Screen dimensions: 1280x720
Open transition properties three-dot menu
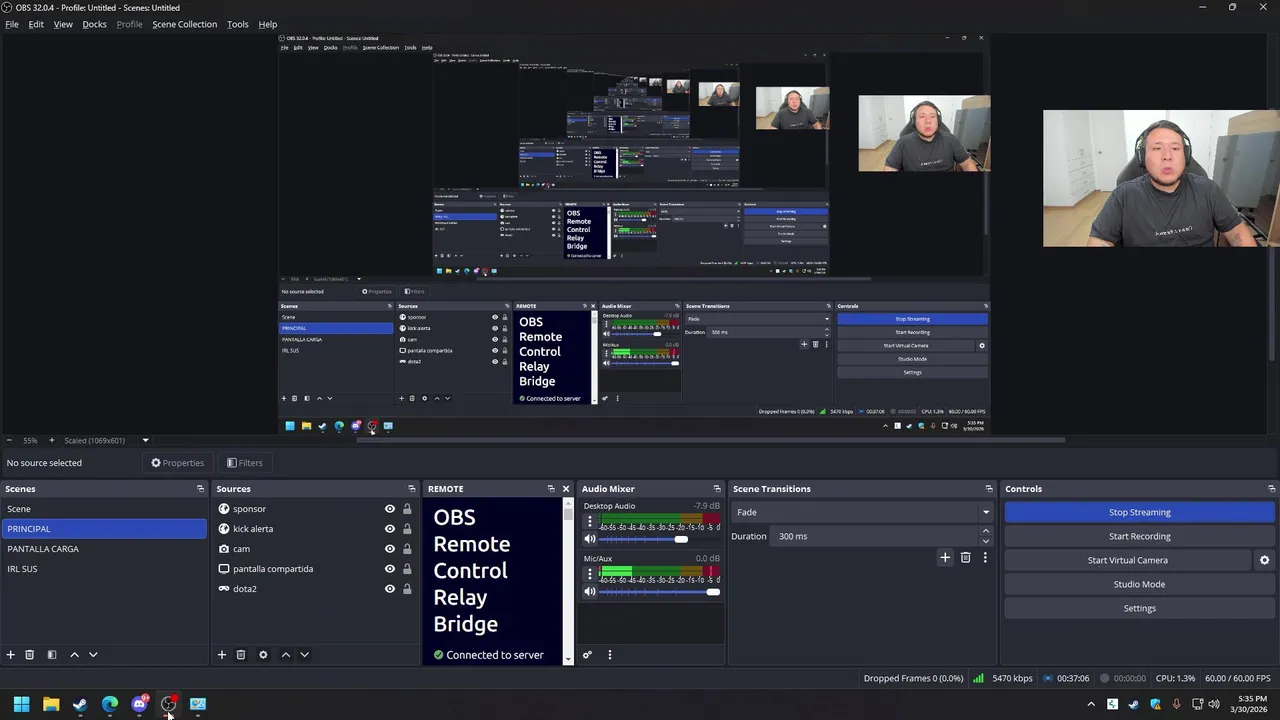click(985, 558)
